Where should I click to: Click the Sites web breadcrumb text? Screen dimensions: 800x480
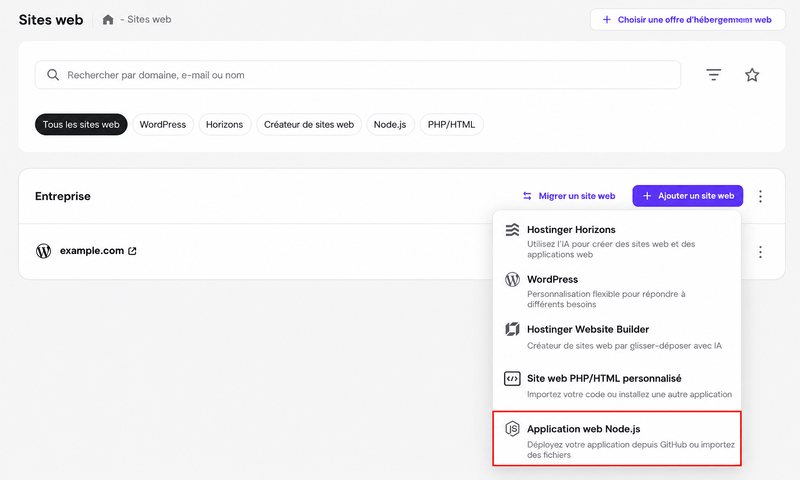pos(149,19)
